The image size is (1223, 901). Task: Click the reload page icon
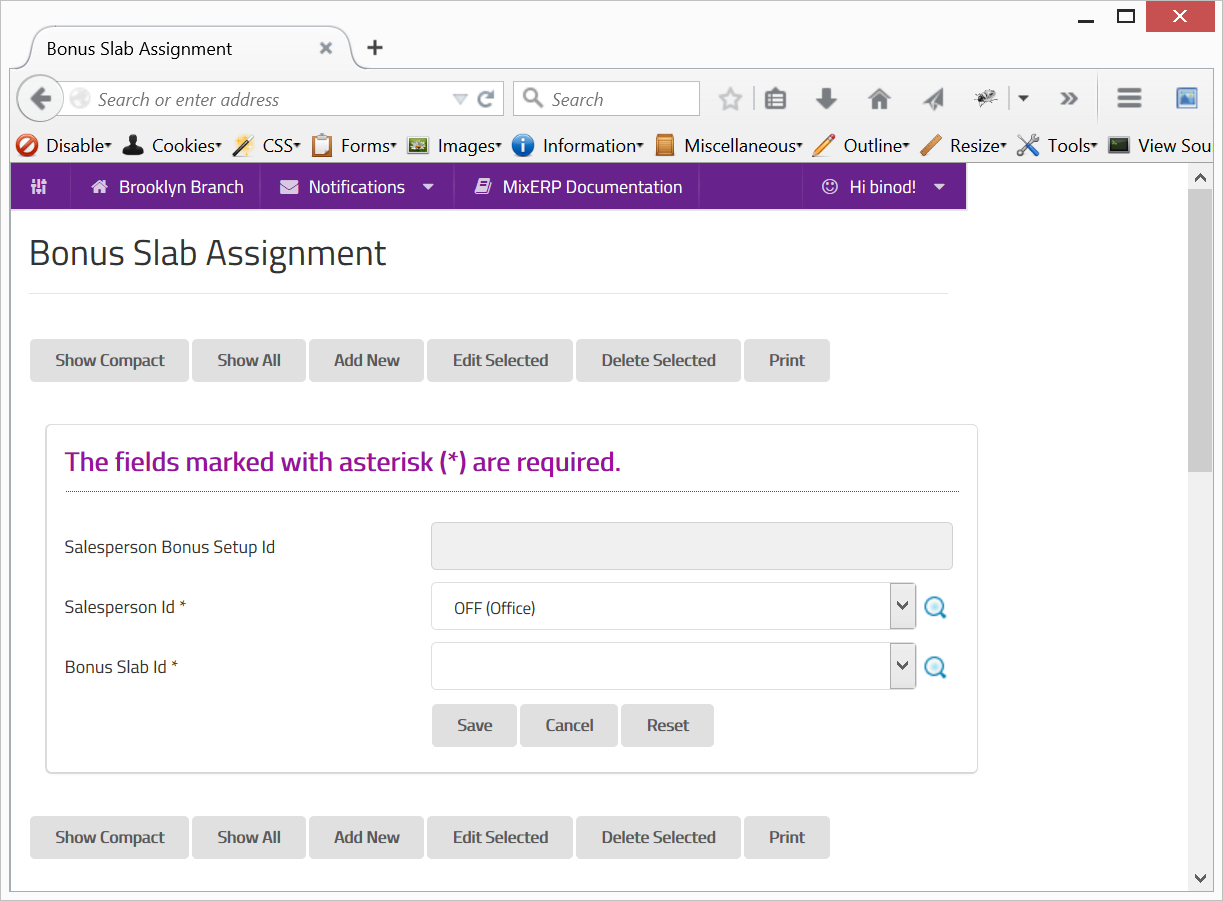click(486, 99)
